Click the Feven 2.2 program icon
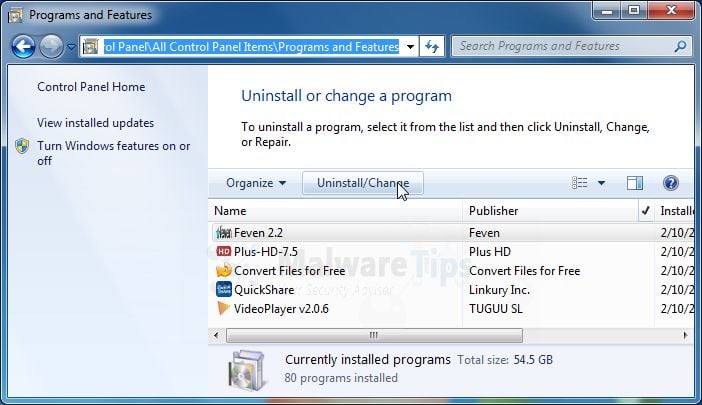The image size is (702, 405). click(x=223, y=233)
